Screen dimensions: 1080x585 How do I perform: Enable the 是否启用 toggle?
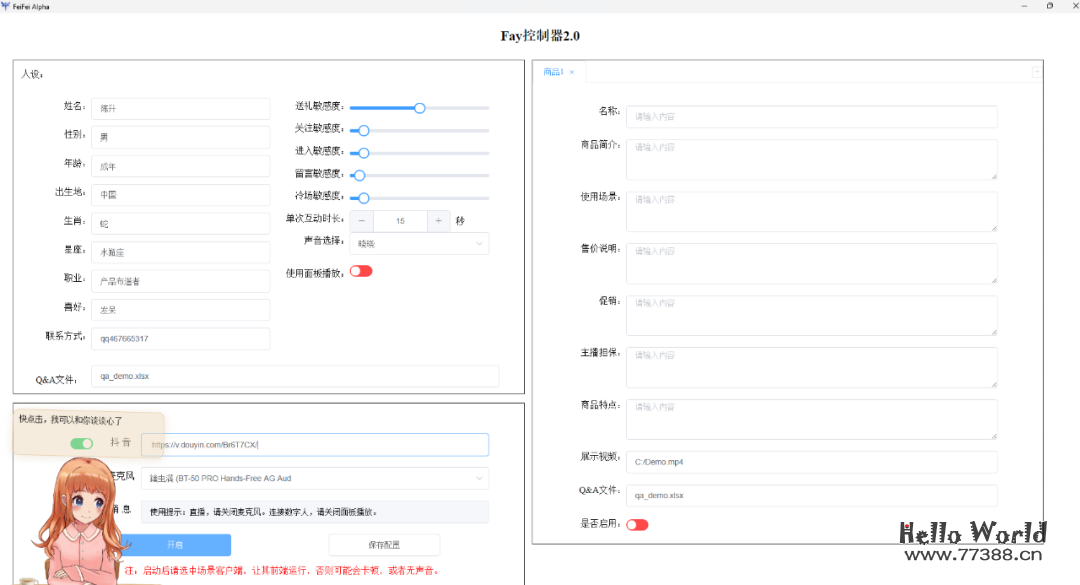(637, 524)
